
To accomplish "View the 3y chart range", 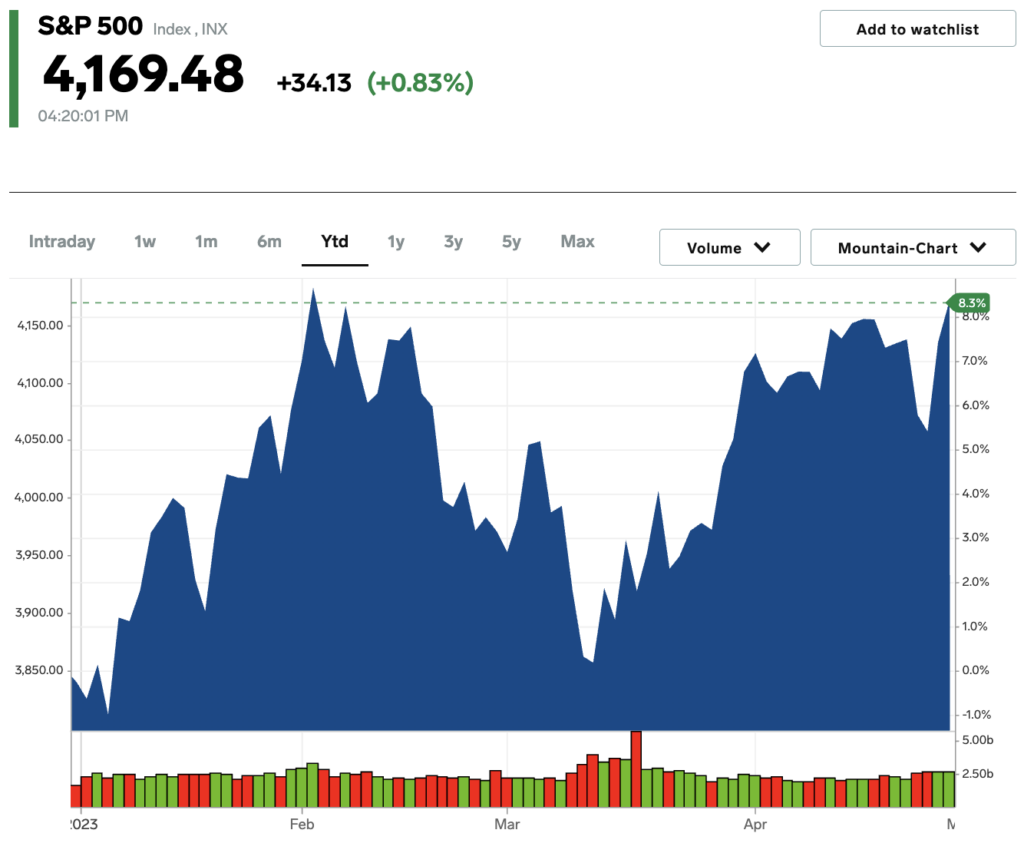I will pyautogui.click(x=453, y=242).
